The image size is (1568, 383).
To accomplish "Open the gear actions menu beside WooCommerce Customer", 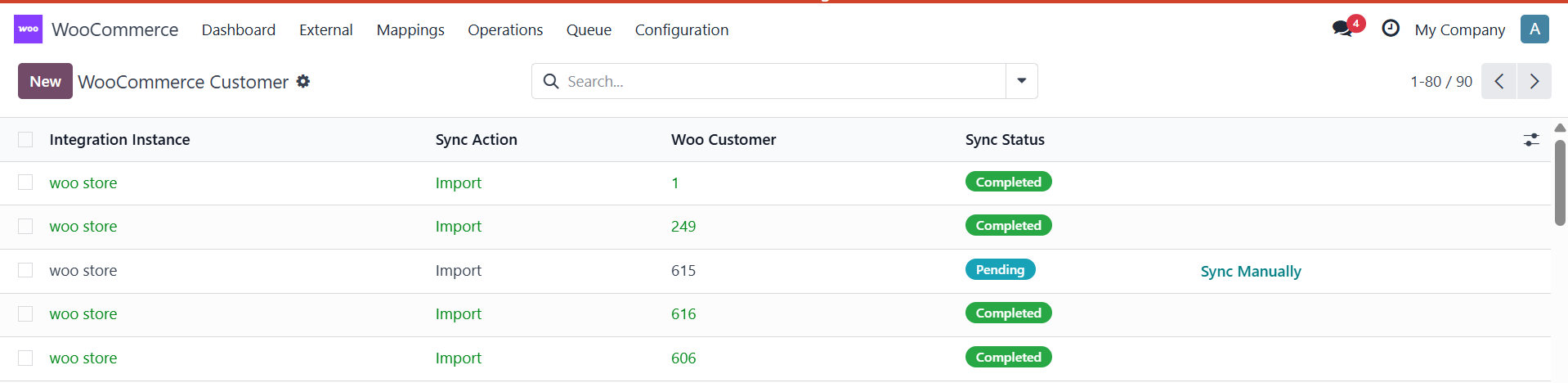I will (x=303, y=81).
